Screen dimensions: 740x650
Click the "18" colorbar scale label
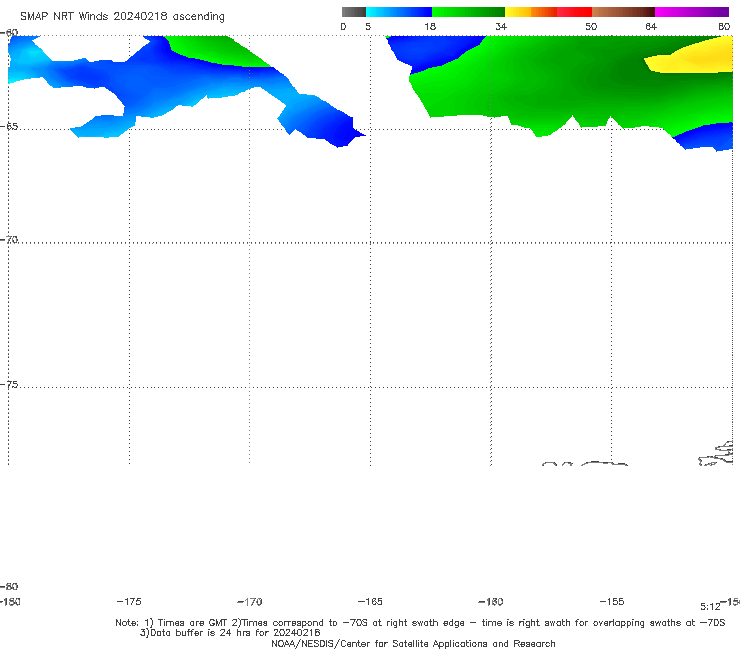coord(430,26)
